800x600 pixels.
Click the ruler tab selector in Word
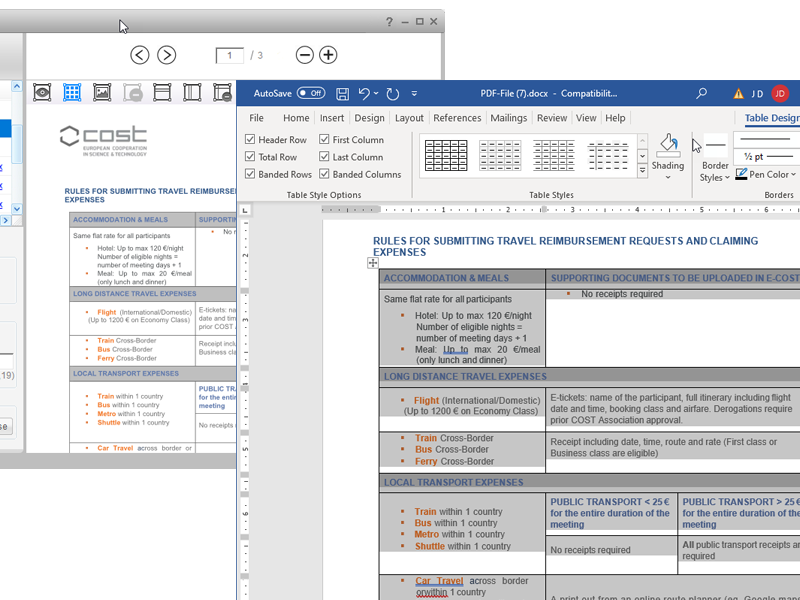[x=245, y=210]
